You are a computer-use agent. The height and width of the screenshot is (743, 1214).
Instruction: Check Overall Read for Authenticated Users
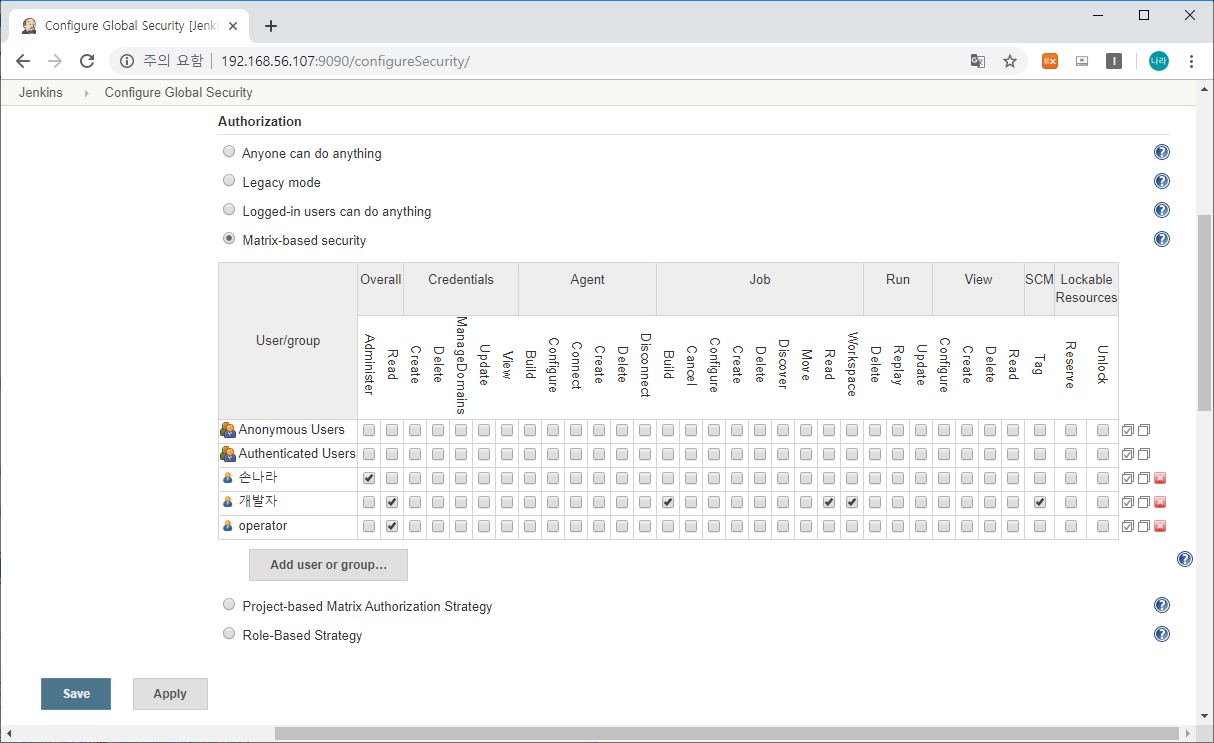(392, 454)
